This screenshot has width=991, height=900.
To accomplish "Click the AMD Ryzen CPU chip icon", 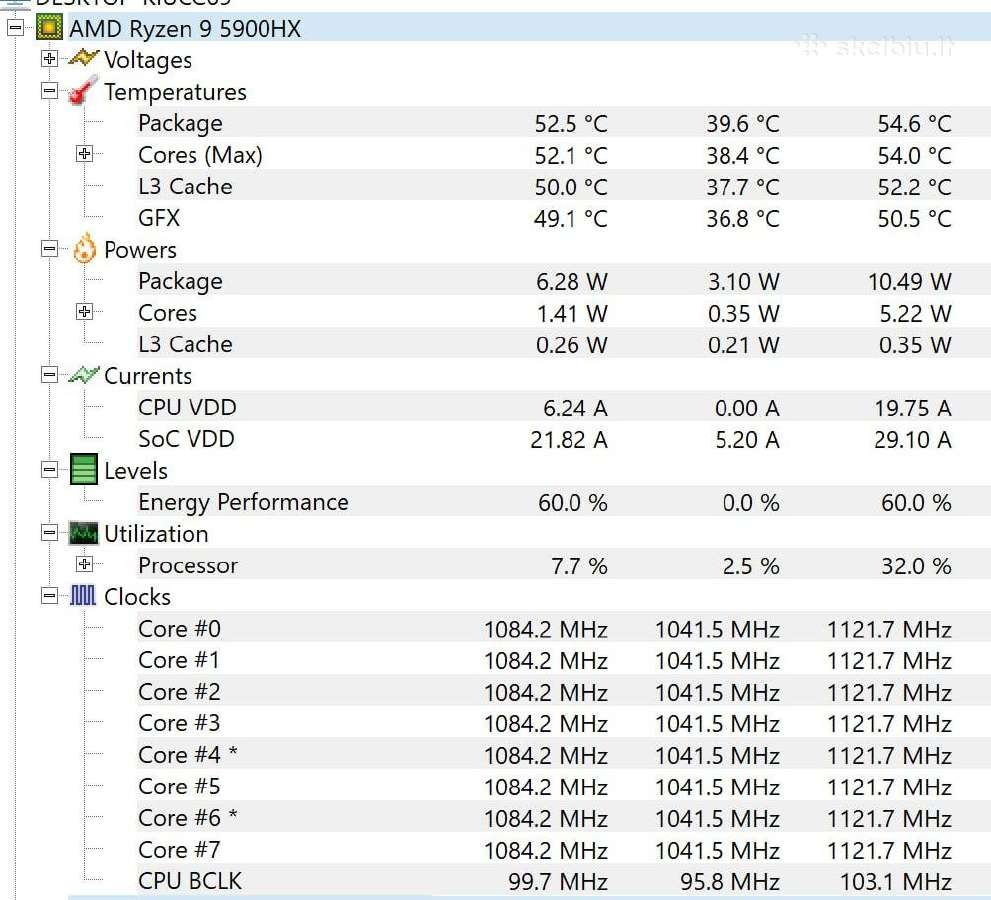I will [49, 28].
